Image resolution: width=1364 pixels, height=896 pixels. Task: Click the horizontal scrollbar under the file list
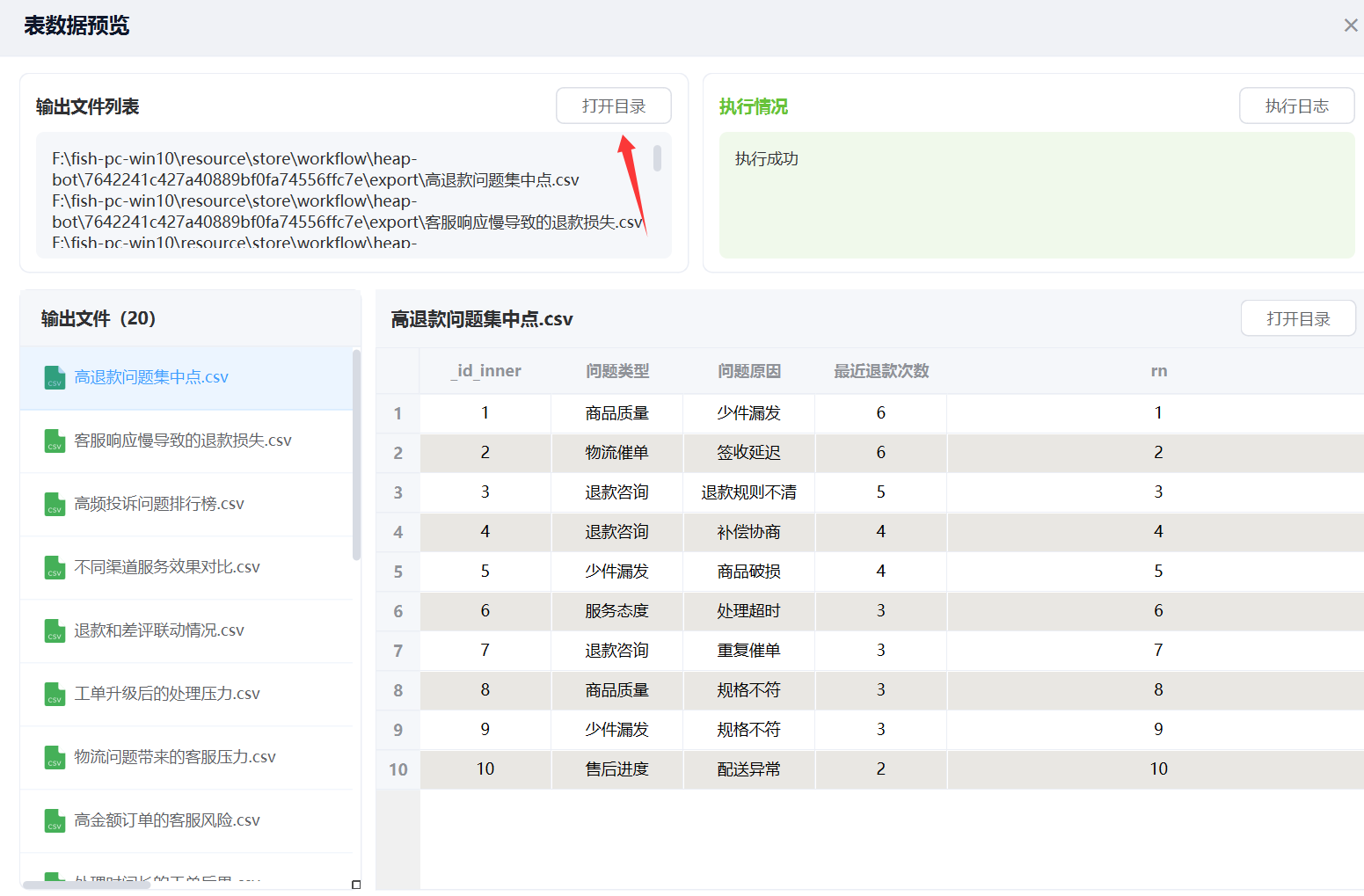tap(86, 885)
